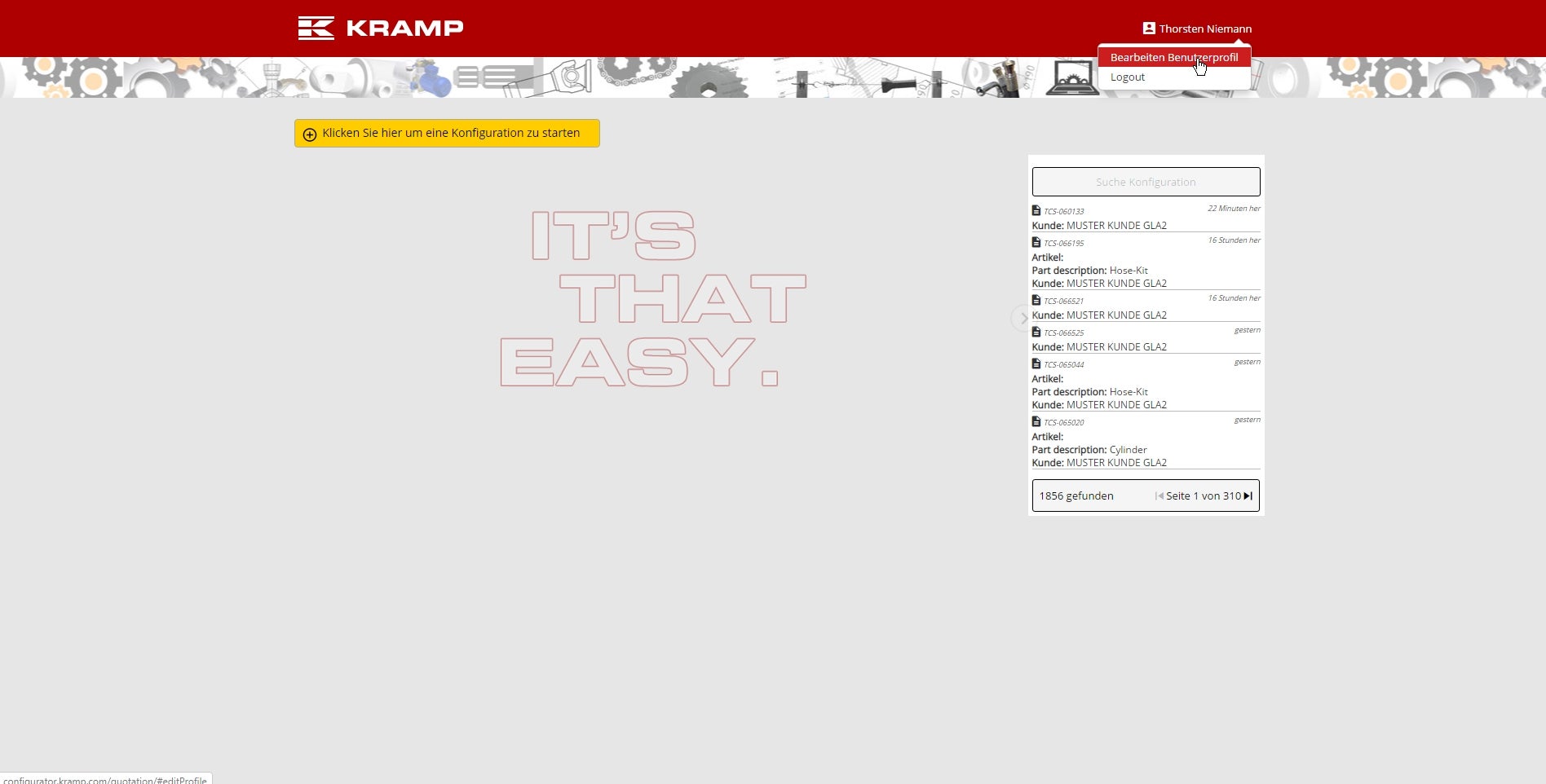Viewport: 1546px width, 784px height.
Task: Click the Kunde line under TCS-065020
Action: pyautogui.click(x=1099, y=463)
